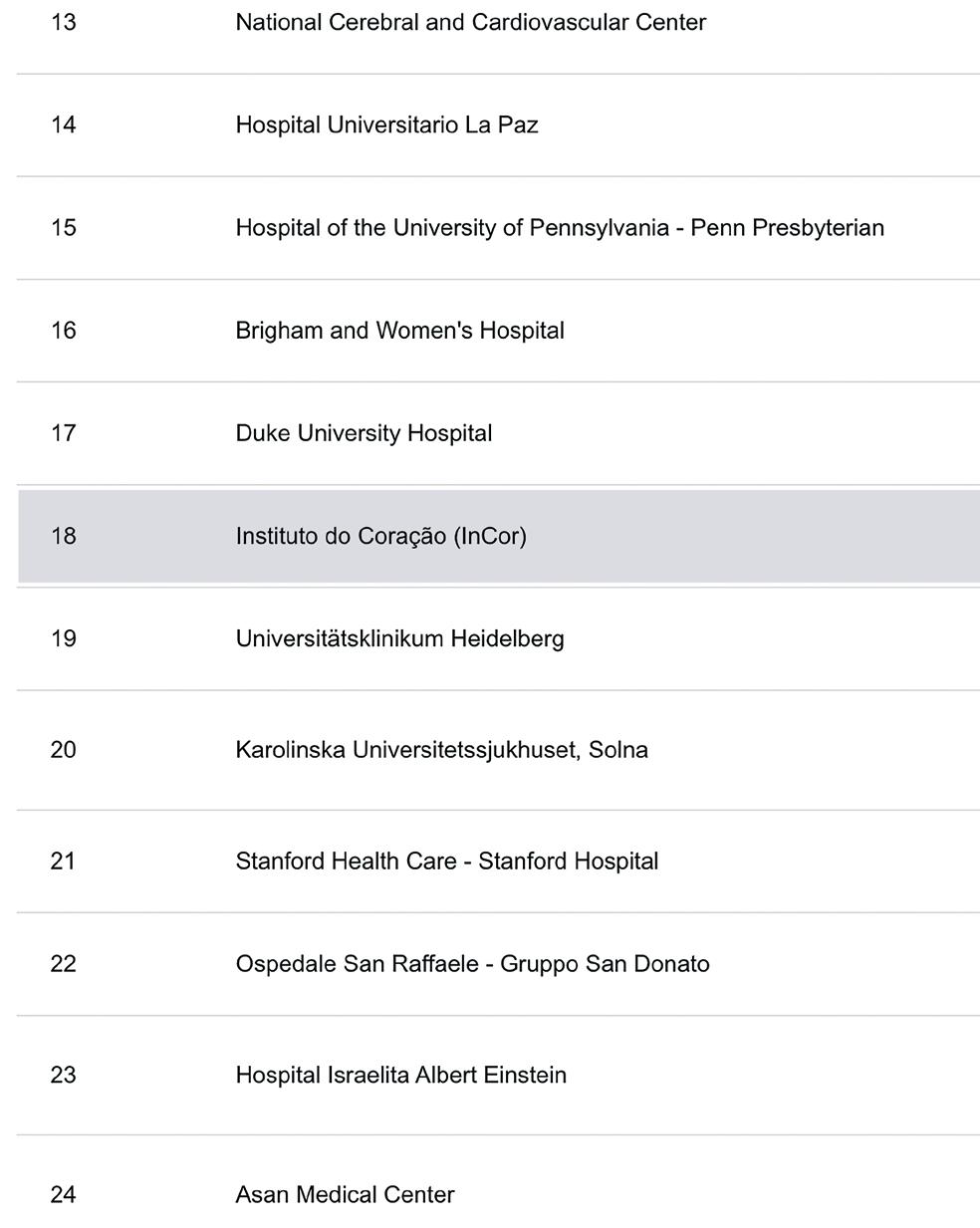980x1228 pixels.
Task: Click Asan Medical Center
Action: click(x=345, y=1195)
